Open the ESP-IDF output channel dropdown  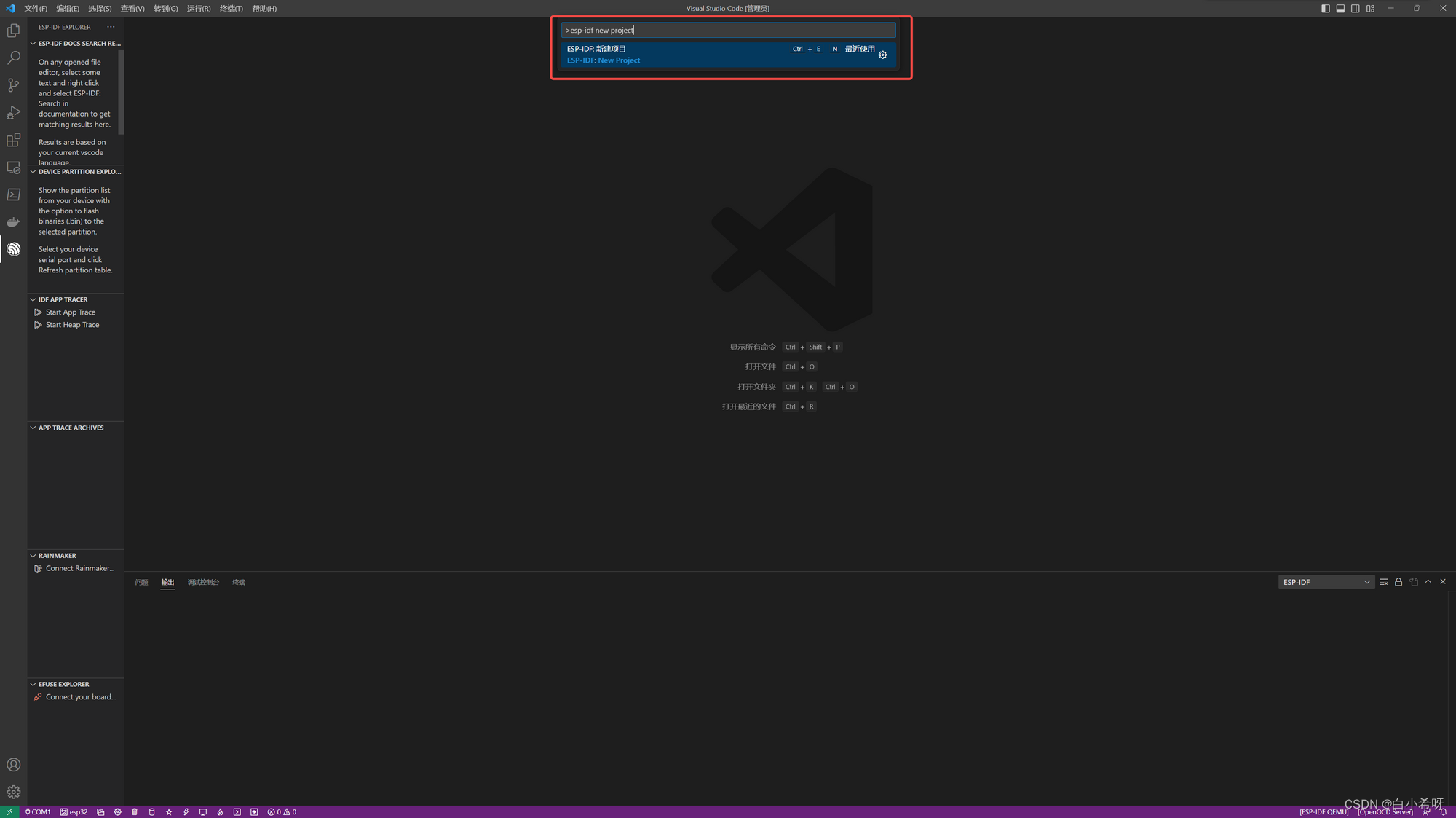point(1326,582)
